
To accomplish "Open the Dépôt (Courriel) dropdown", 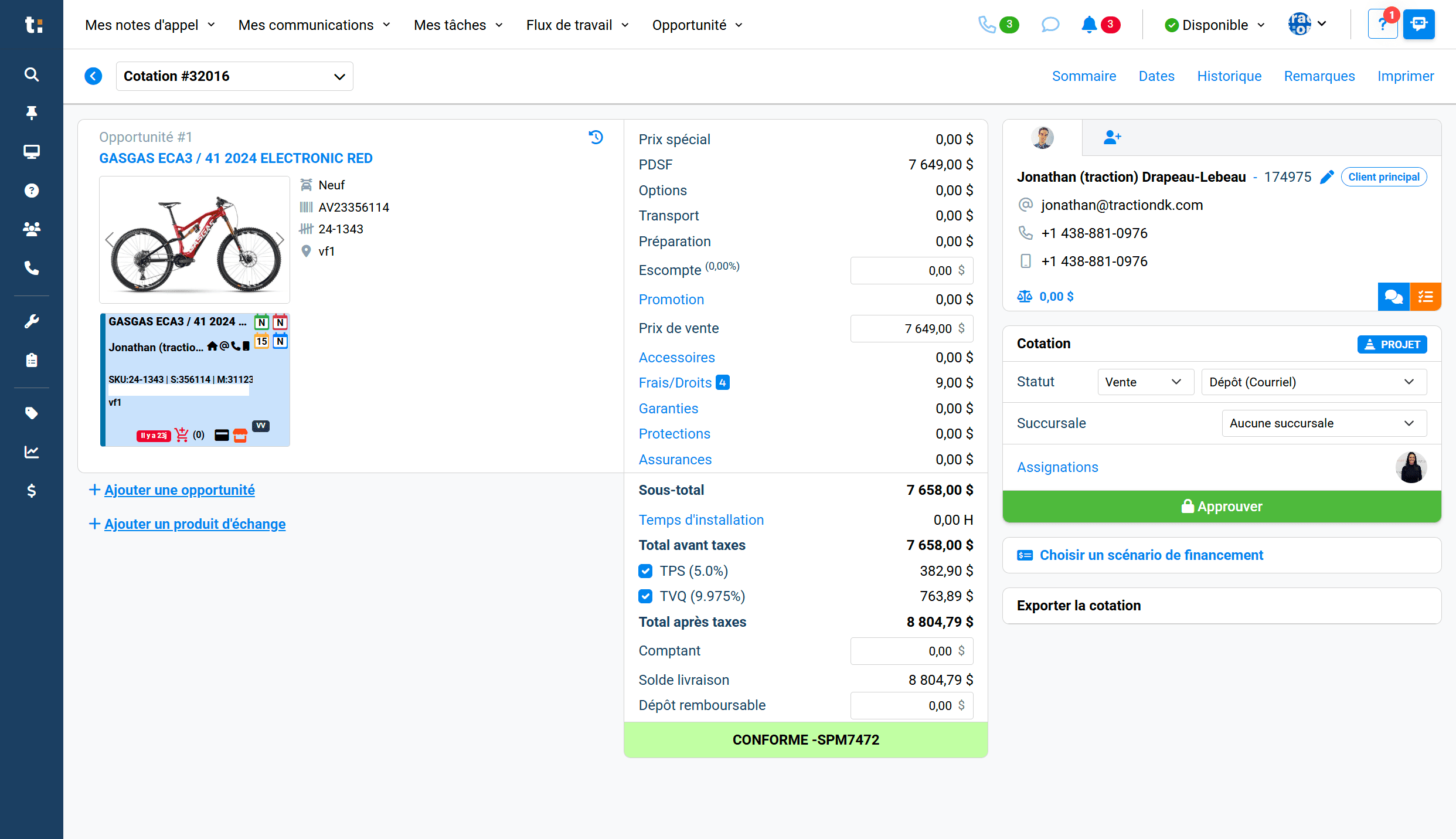I will [1314, 382].
